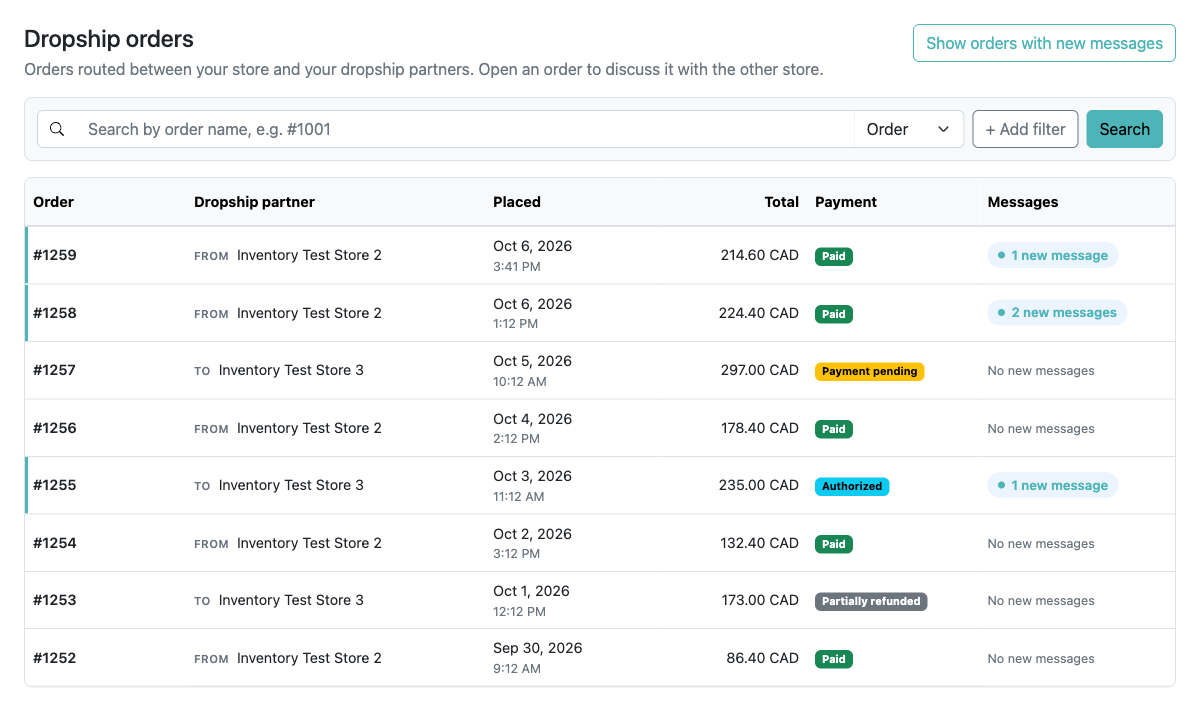The height and width of the screenshot is (712, 1200).
Task: Click the Dropship partner column header
Action: pos(254,202)
